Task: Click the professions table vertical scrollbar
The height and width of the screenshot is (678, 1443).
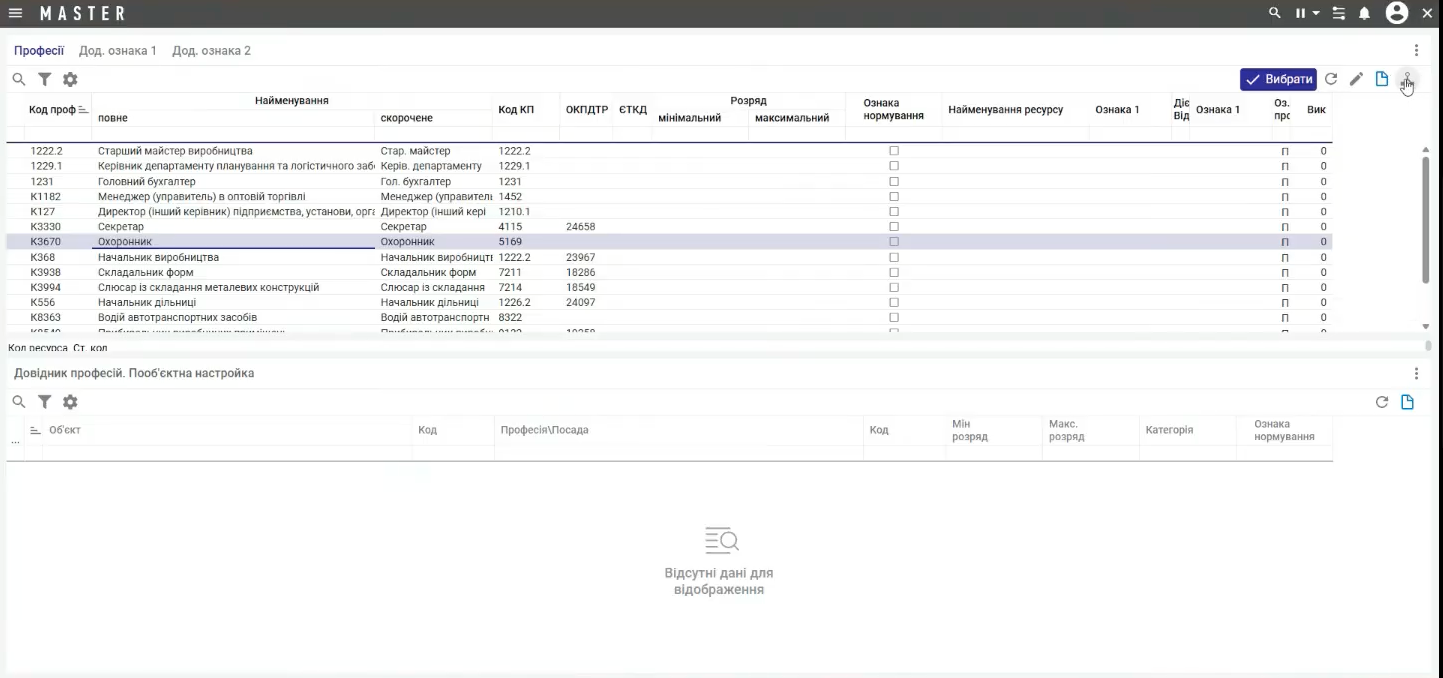Action: tap(1426, 220)
